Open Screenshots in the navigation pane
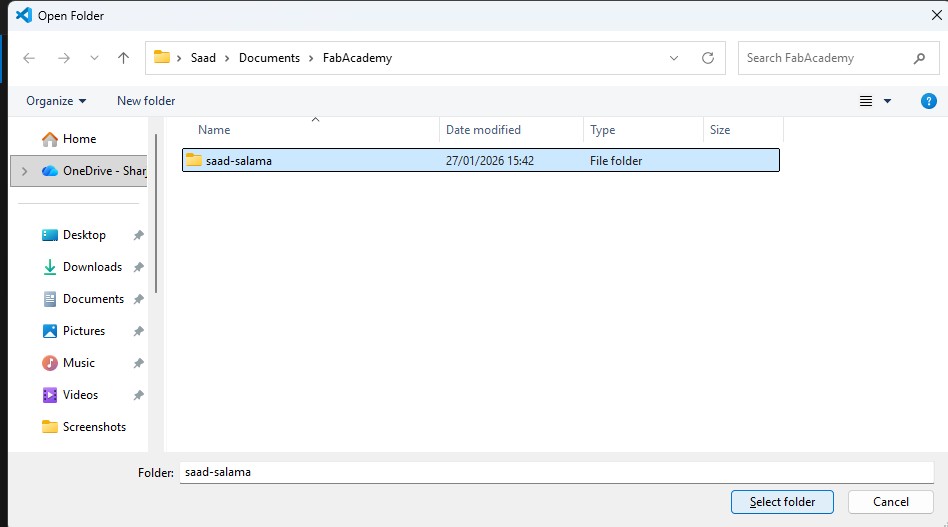 83,427
